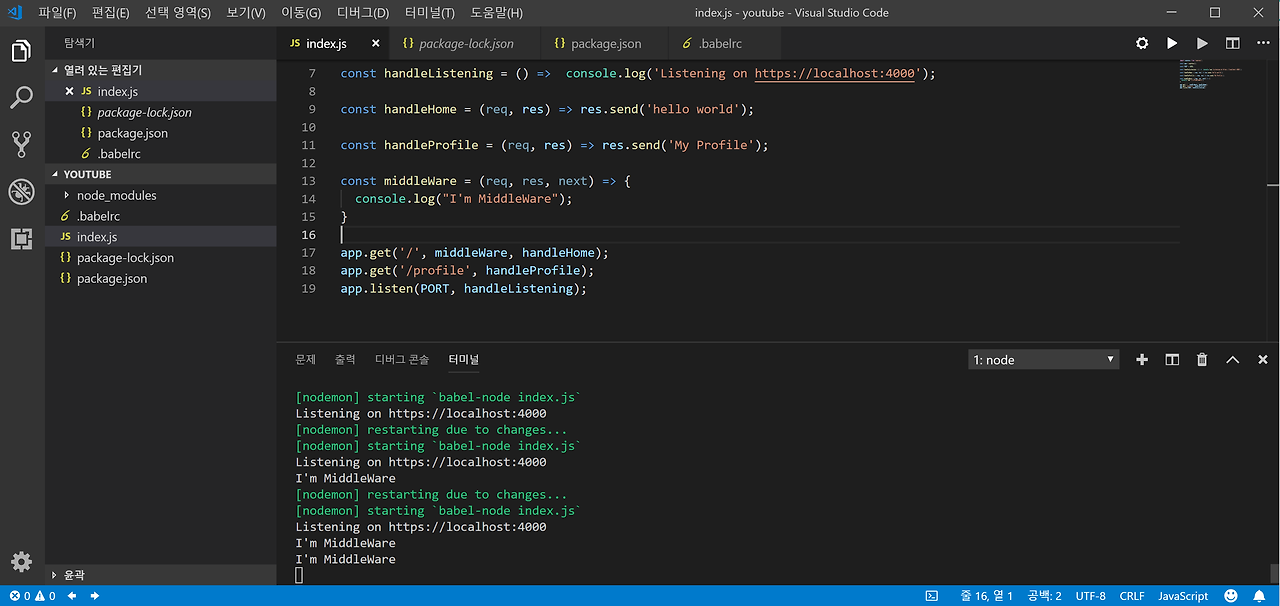Open the 터미널(T) menu
This screenshot has width=1280, height=606.
429,13
